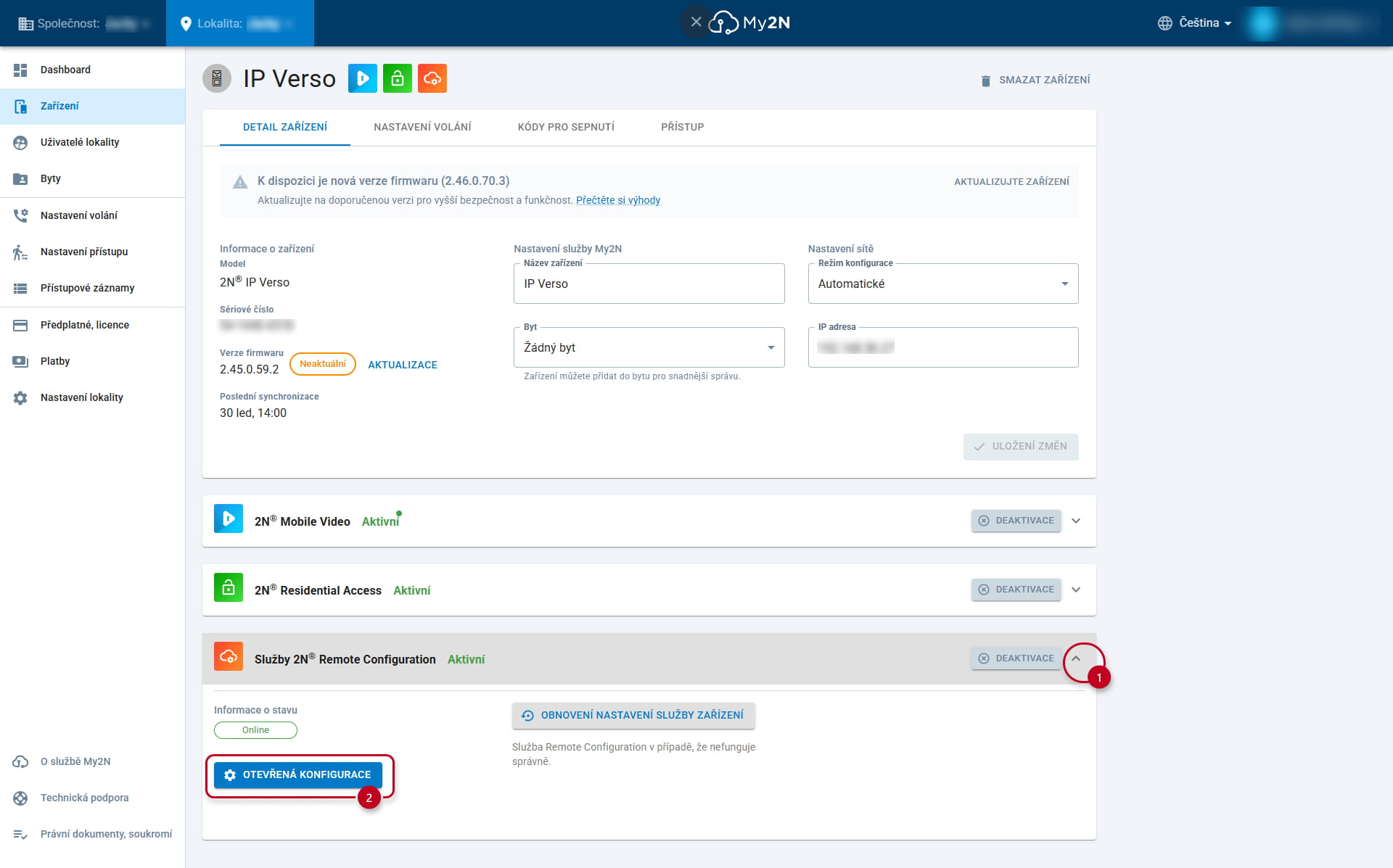Click the orange cloud badge beside IP Verso title

tap(432, 78)
